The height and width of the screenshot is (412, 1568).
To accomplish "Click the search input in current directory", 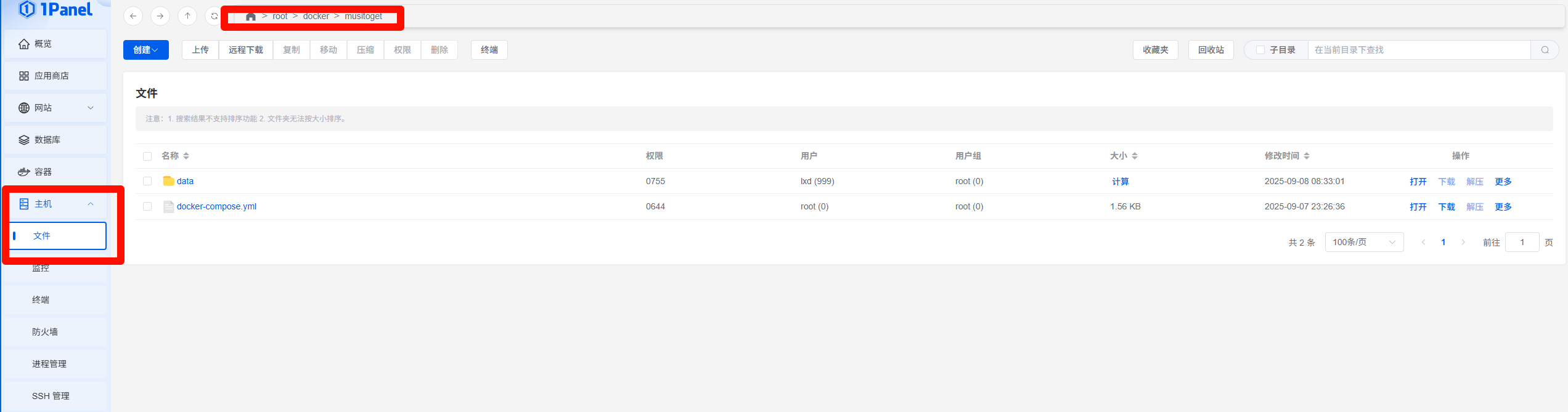I will [1418, 50].
